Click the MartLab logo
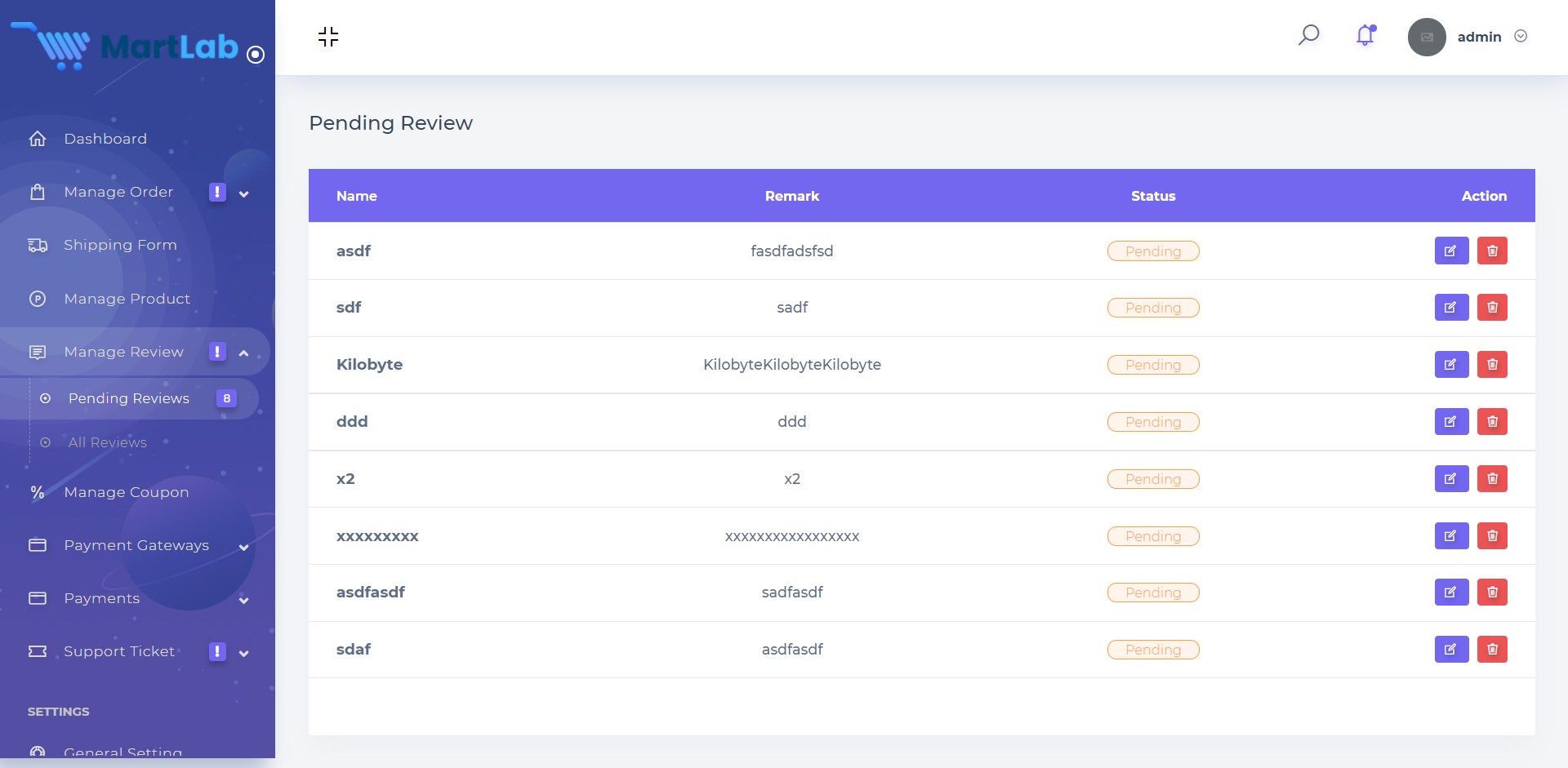This screenshot has height=768, width=1568. coord(131,47)
